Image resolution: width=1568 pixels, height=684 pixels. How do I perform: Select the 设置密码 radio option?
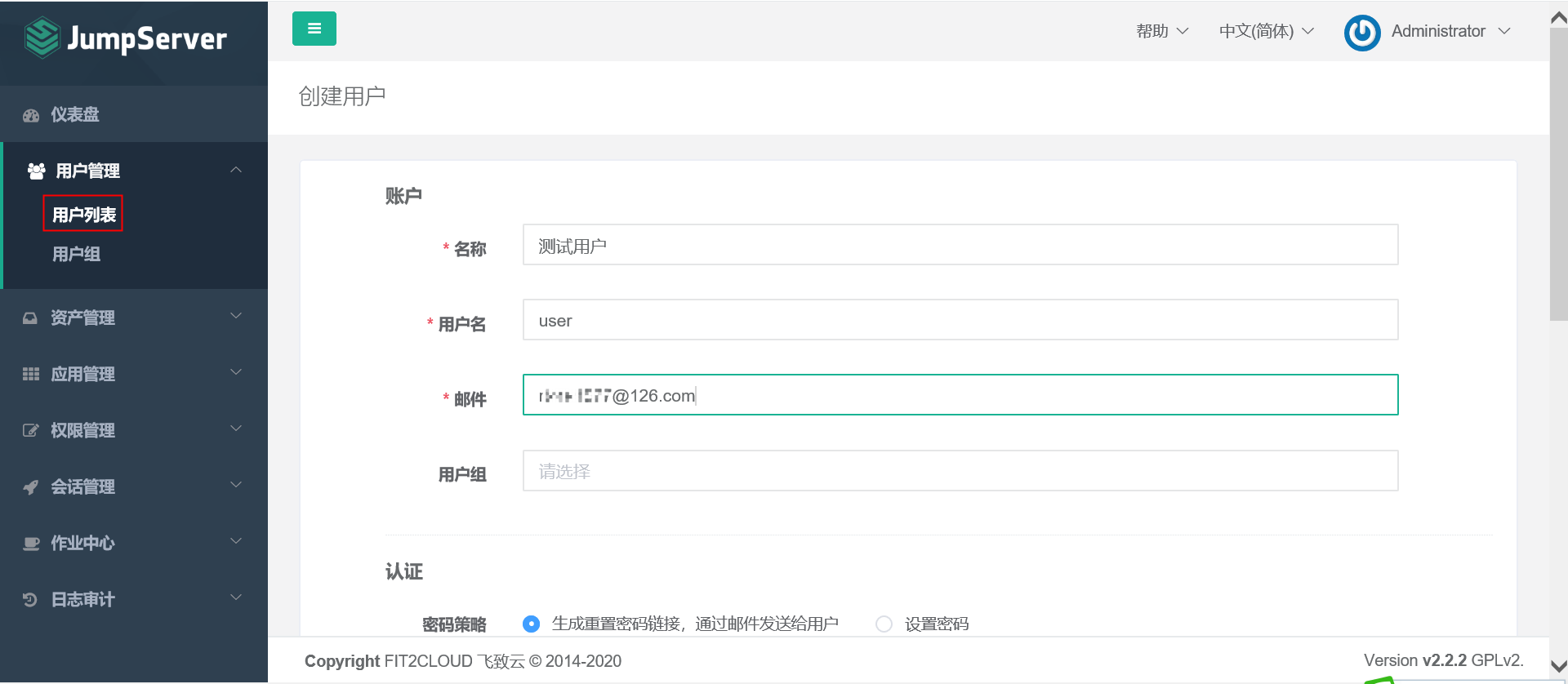pyautogui.click(x=884, y=624)
